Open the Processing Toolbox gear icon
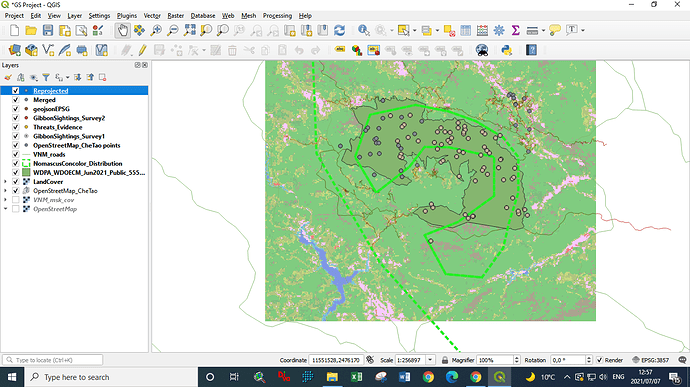This screenshot has height=387, width=690. (499, 30)
